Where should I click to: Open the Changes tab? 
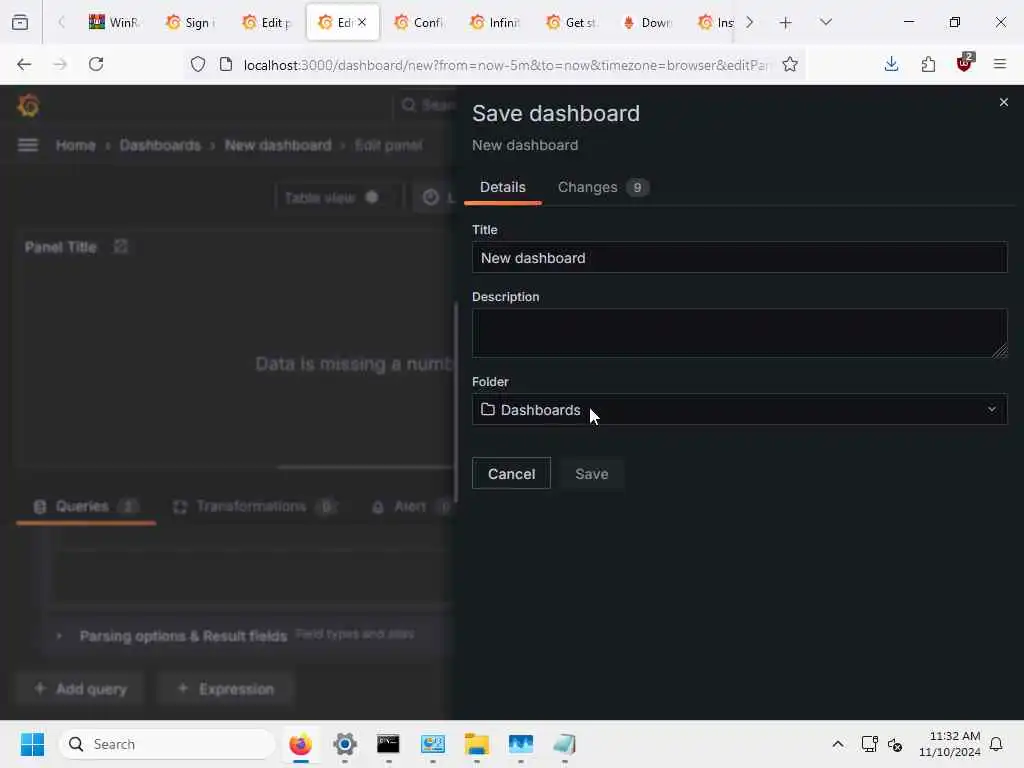click(x=602, y=187)
